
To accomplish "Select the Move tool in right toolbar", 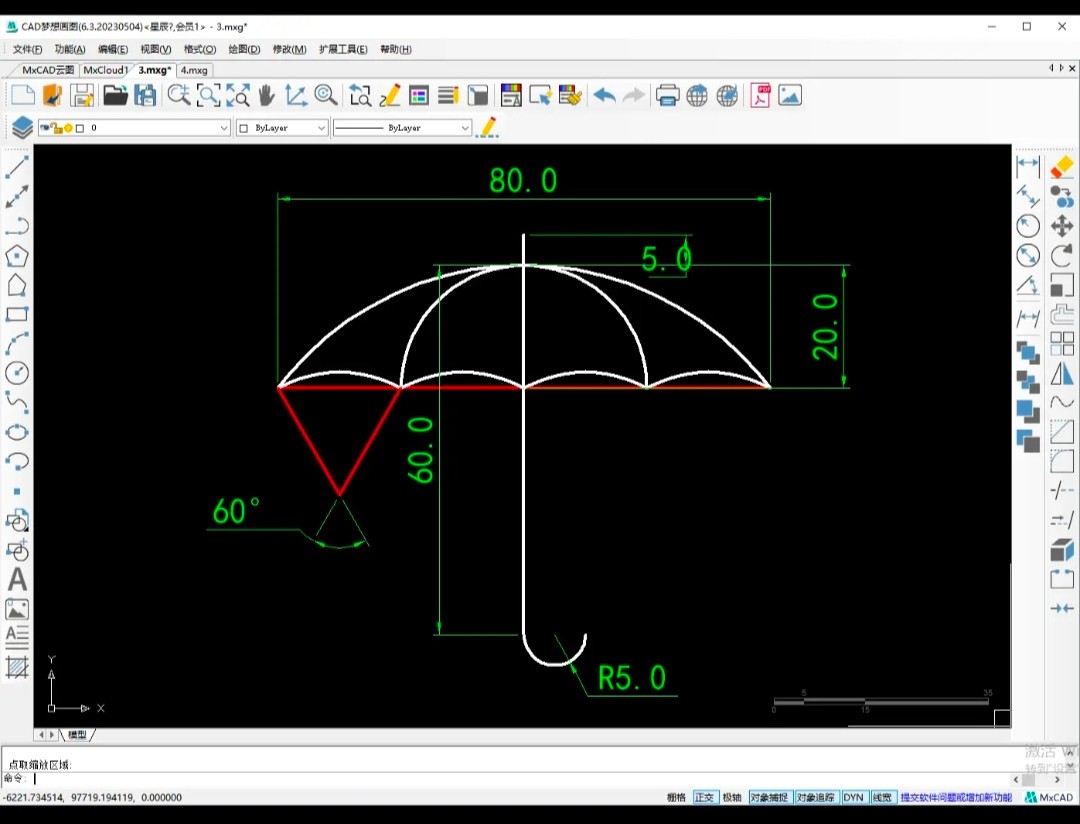I will point(1061,226).
